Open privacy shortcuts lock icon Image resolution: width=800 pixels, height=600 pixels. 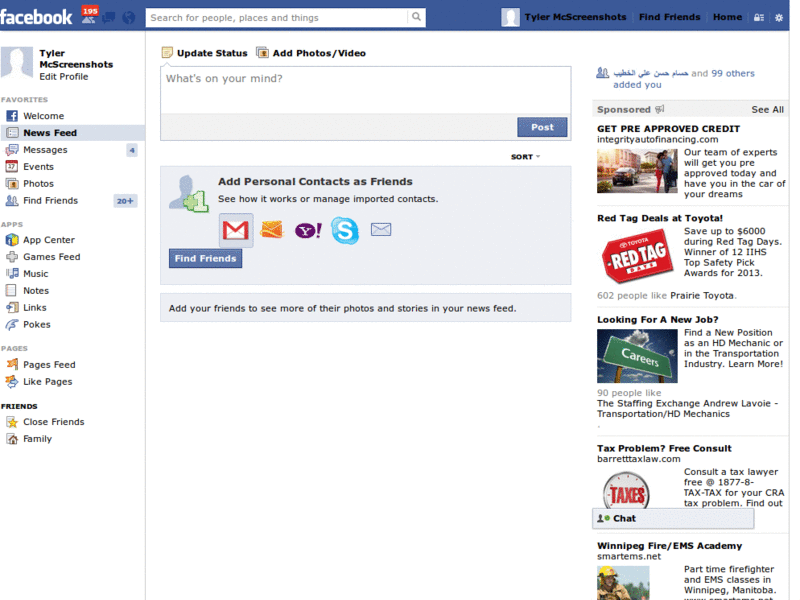point(759,17)
